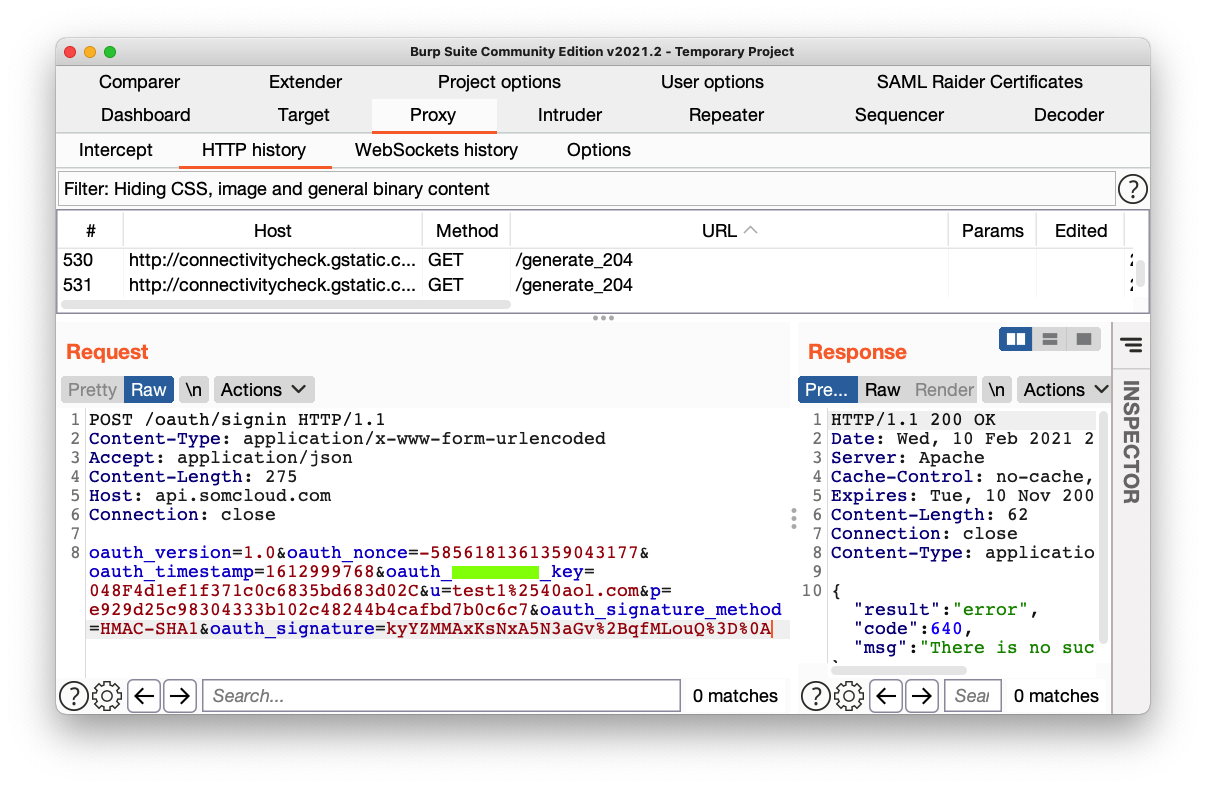This screenshot has height=788, width=1206.
Task: Click the Response body vertical scrollbar
Action: [1104, 525]
